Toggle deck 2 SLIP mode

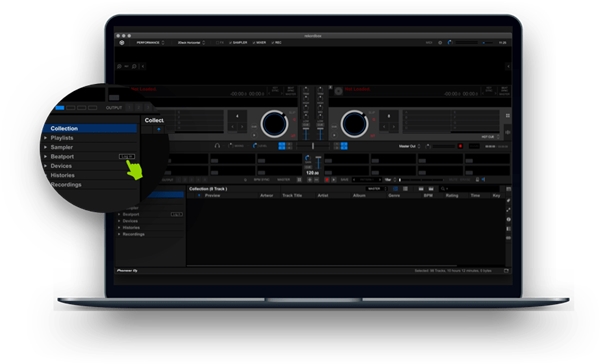point(372,113)
